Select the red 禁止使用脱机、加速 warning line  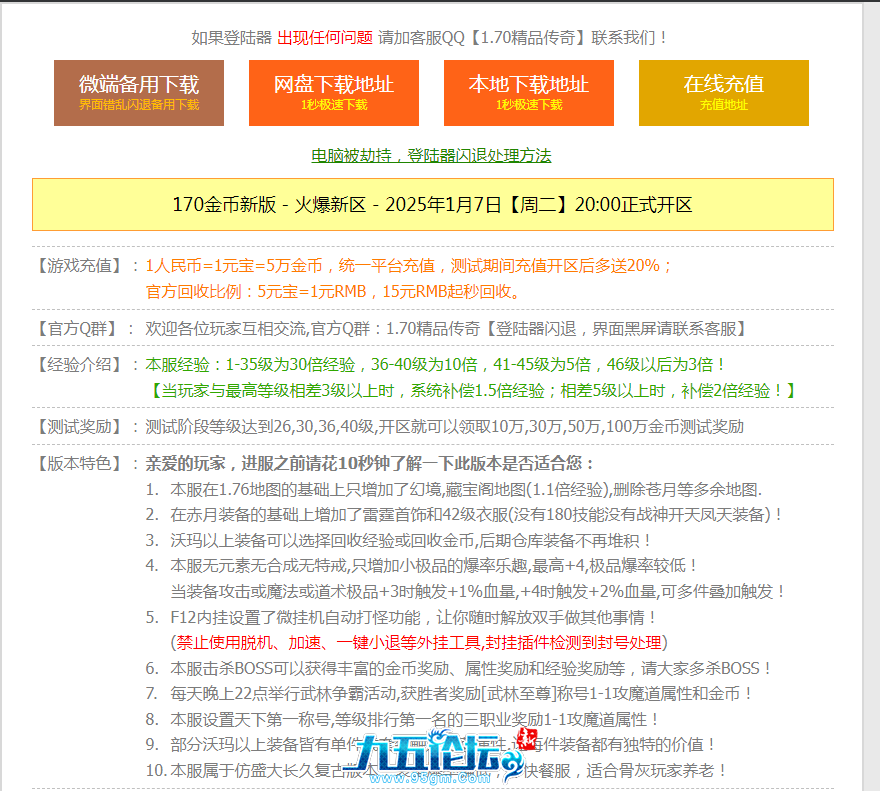419,642
